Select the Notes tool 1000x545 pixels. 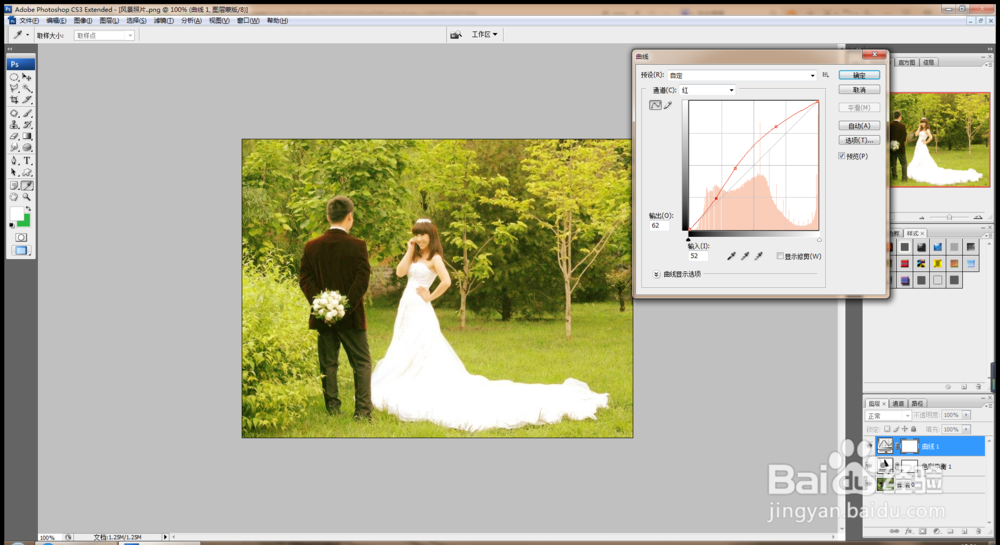(x=14, y=185)
